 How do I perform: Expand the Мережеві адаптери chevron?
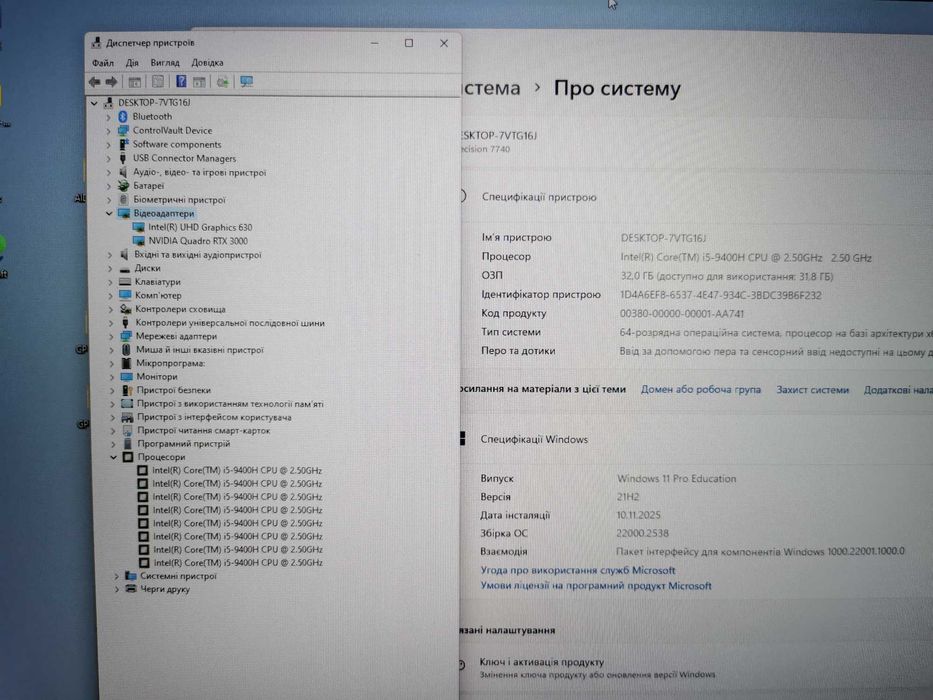(x=111, y=336)
